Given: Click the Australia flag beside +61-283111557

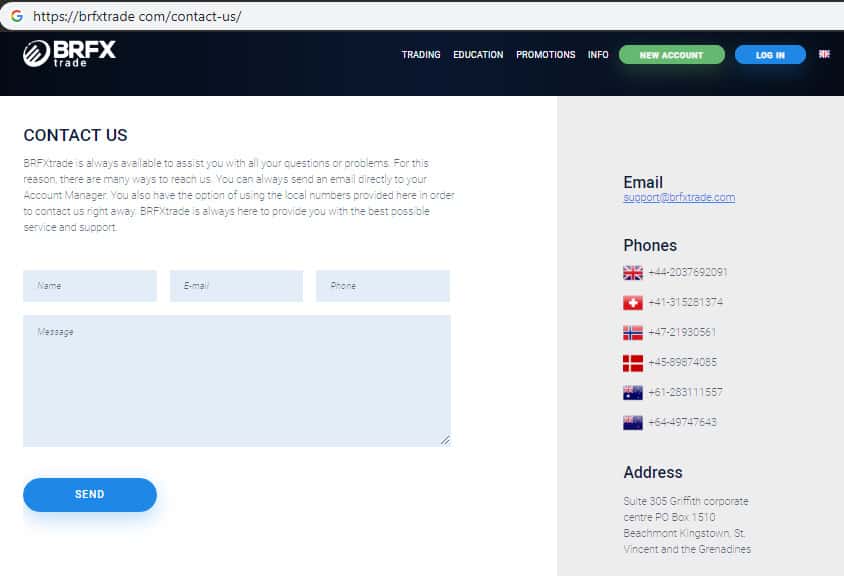Looking at the screenshot, I should (x=632, y=393).
